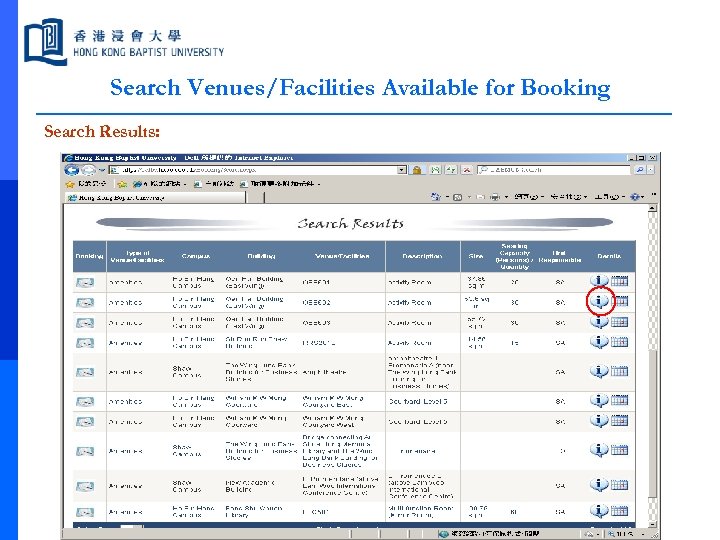Image resolution: width=720 pixels, height=540 pixels.
Task: Click the Building column header
Action: 261,256
